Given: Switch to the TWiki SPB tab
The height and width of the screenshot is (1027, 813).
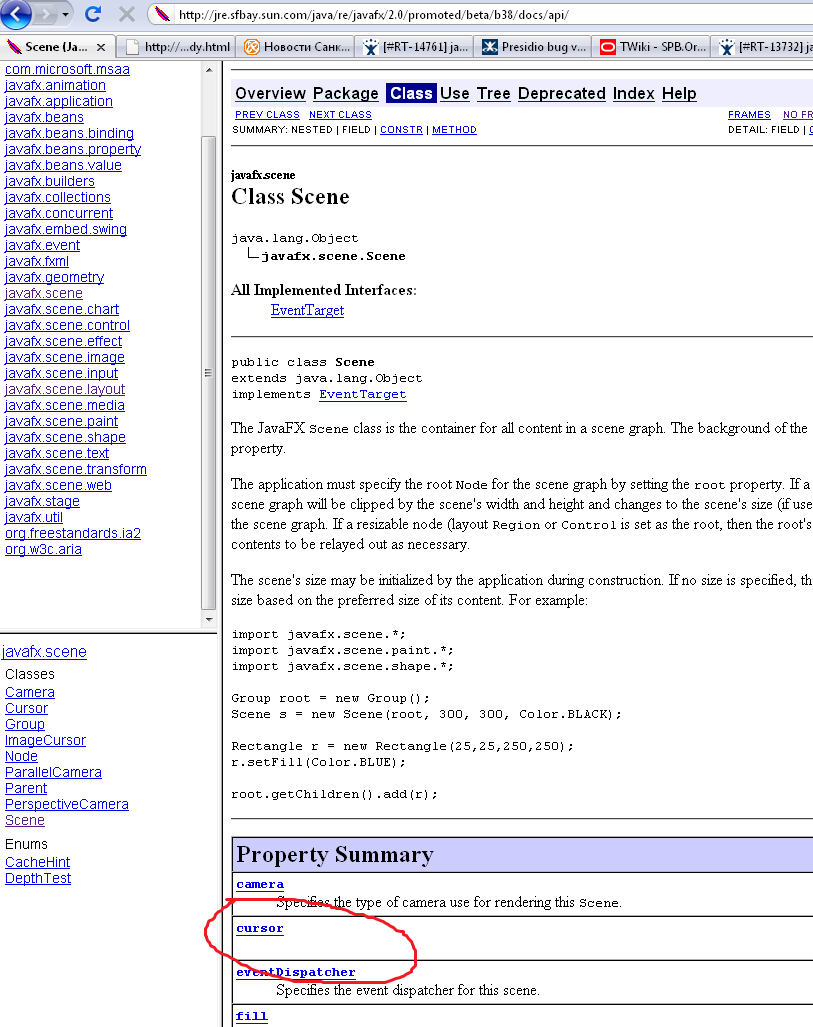Looking at the screenshot, I should pyautogui.click(x=653, y=46).
